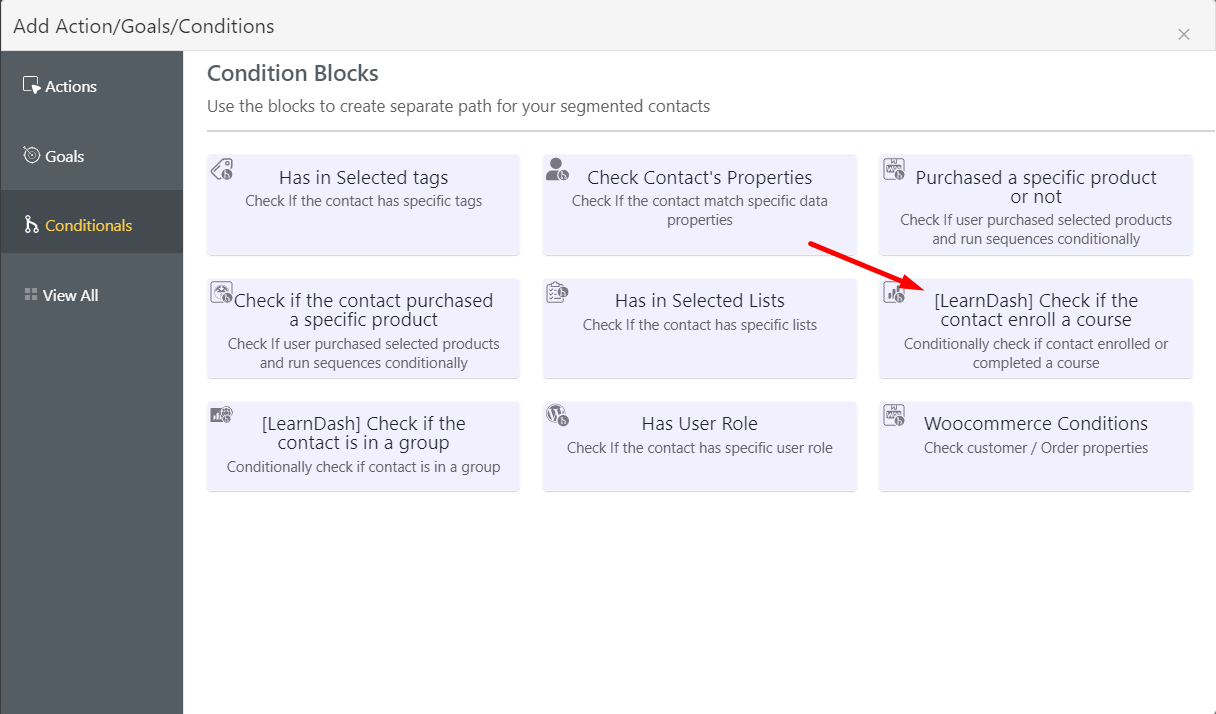
Task: Choose the Has in Selected Lists title
Action: tap(699, 301)
